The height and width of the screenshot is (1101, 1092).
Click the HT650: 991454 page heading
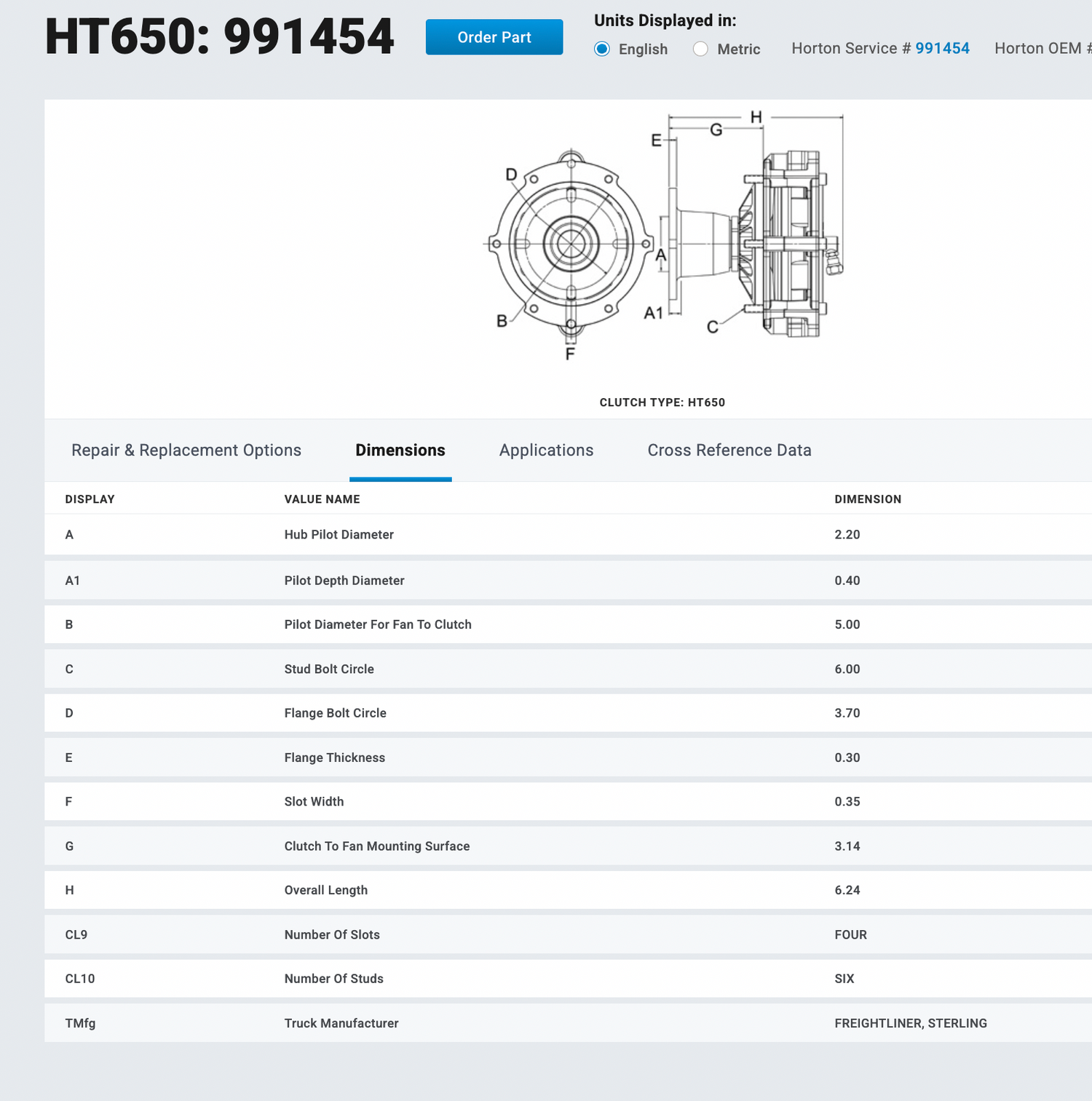point(219,36)
